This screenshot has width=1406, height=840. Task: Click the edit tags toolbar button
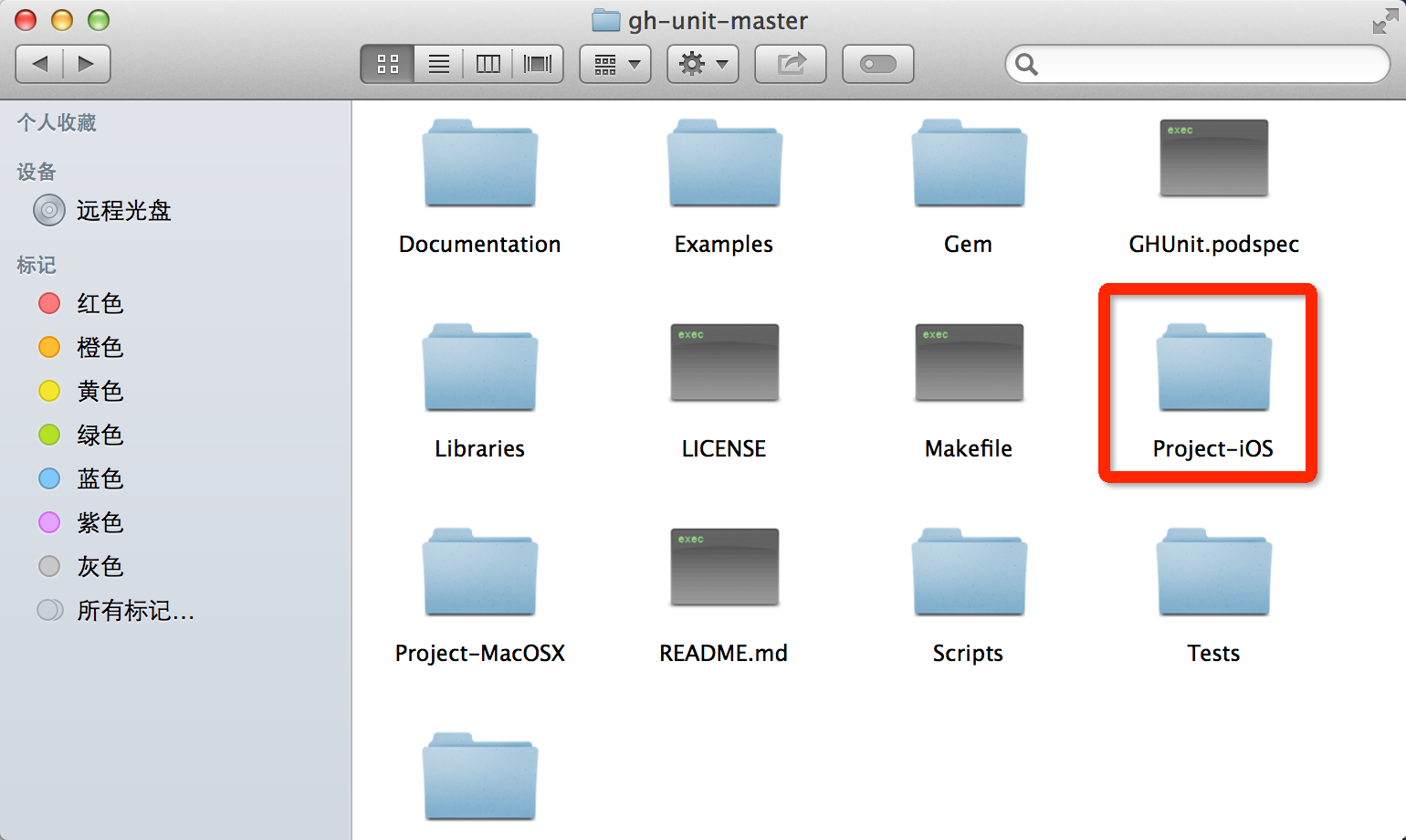pos(878,64)
